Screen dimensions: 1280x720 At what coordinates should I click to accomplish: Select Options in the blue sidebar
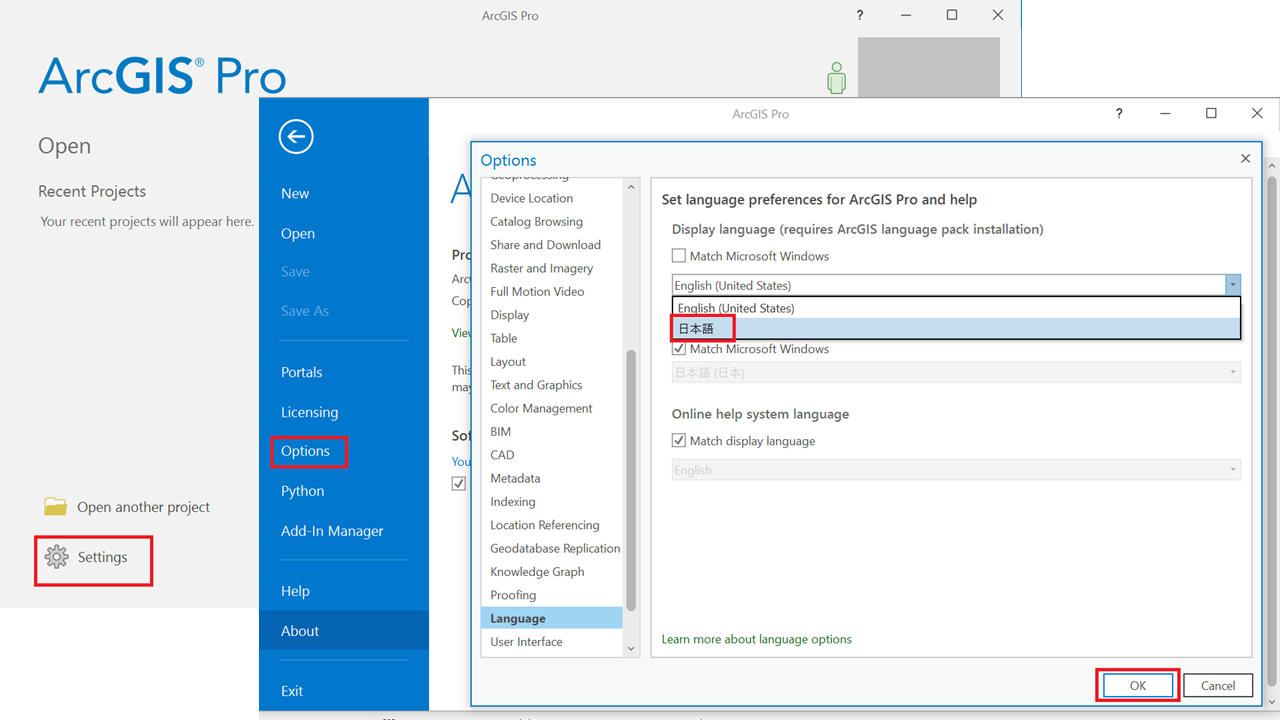coord(305,451)
